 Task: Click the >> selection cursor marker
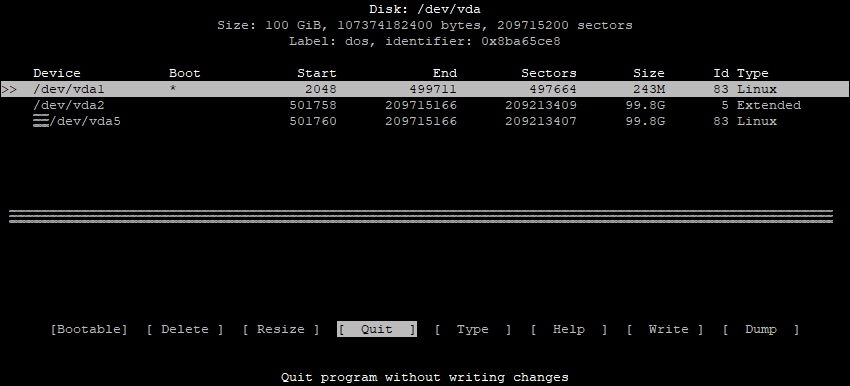tap(9, 89)
